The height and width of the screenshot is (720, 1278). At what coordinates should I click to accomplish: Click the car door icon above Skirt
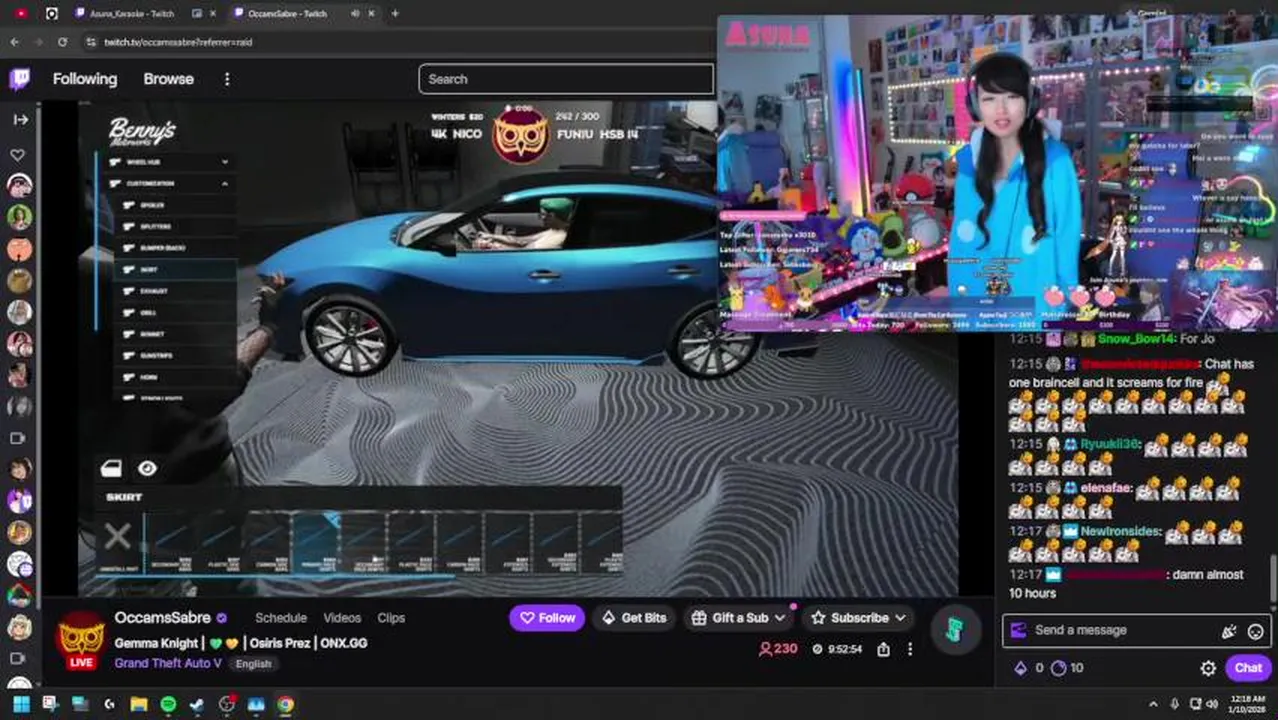[111, 469]
